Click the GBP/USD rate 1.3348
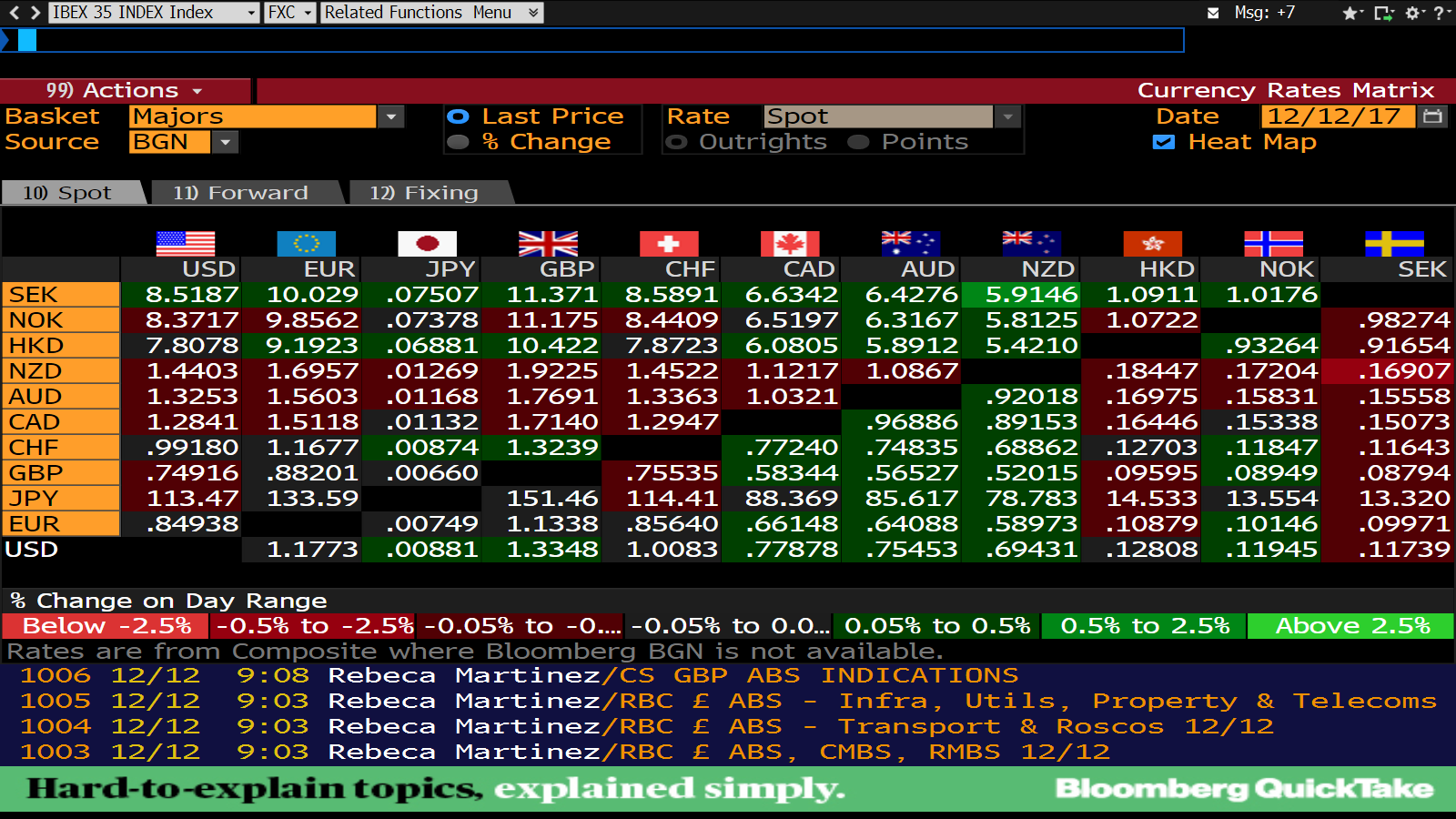 [x=542, y=550]
